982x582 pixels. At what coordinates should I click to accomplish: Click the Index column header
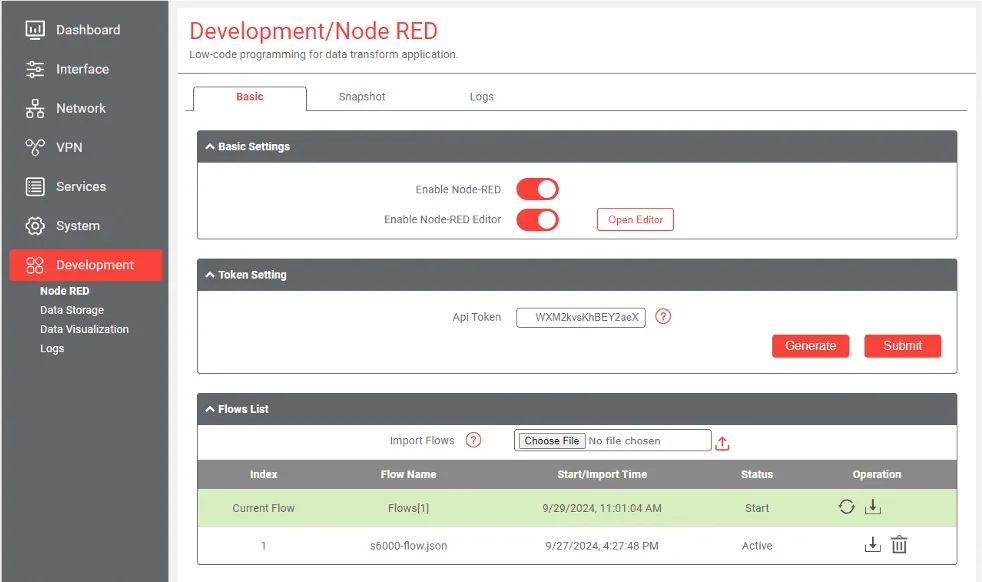point(264,474)
